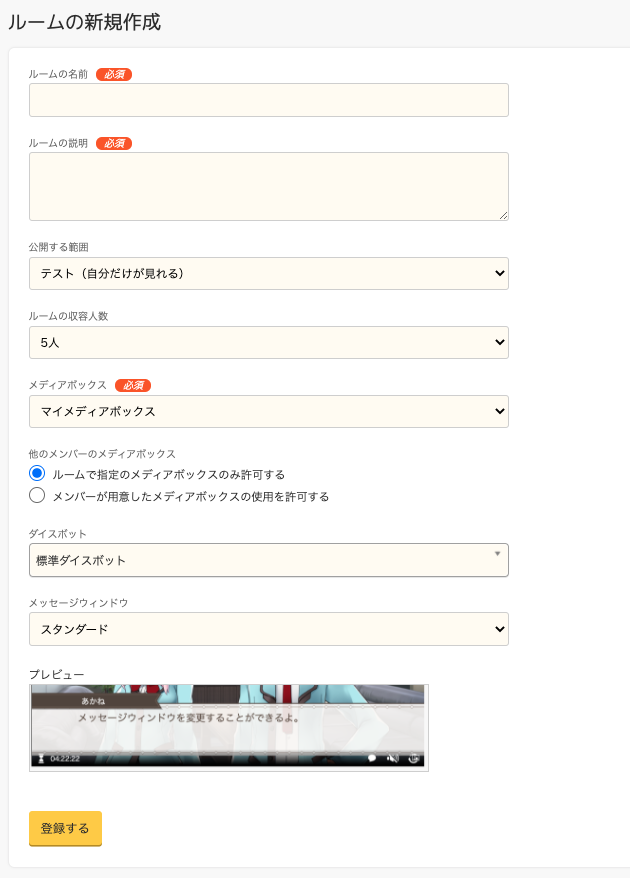
Task: Select メンバーが用意したメディアボックスの使用を許可する radio option
Action: 38,495
